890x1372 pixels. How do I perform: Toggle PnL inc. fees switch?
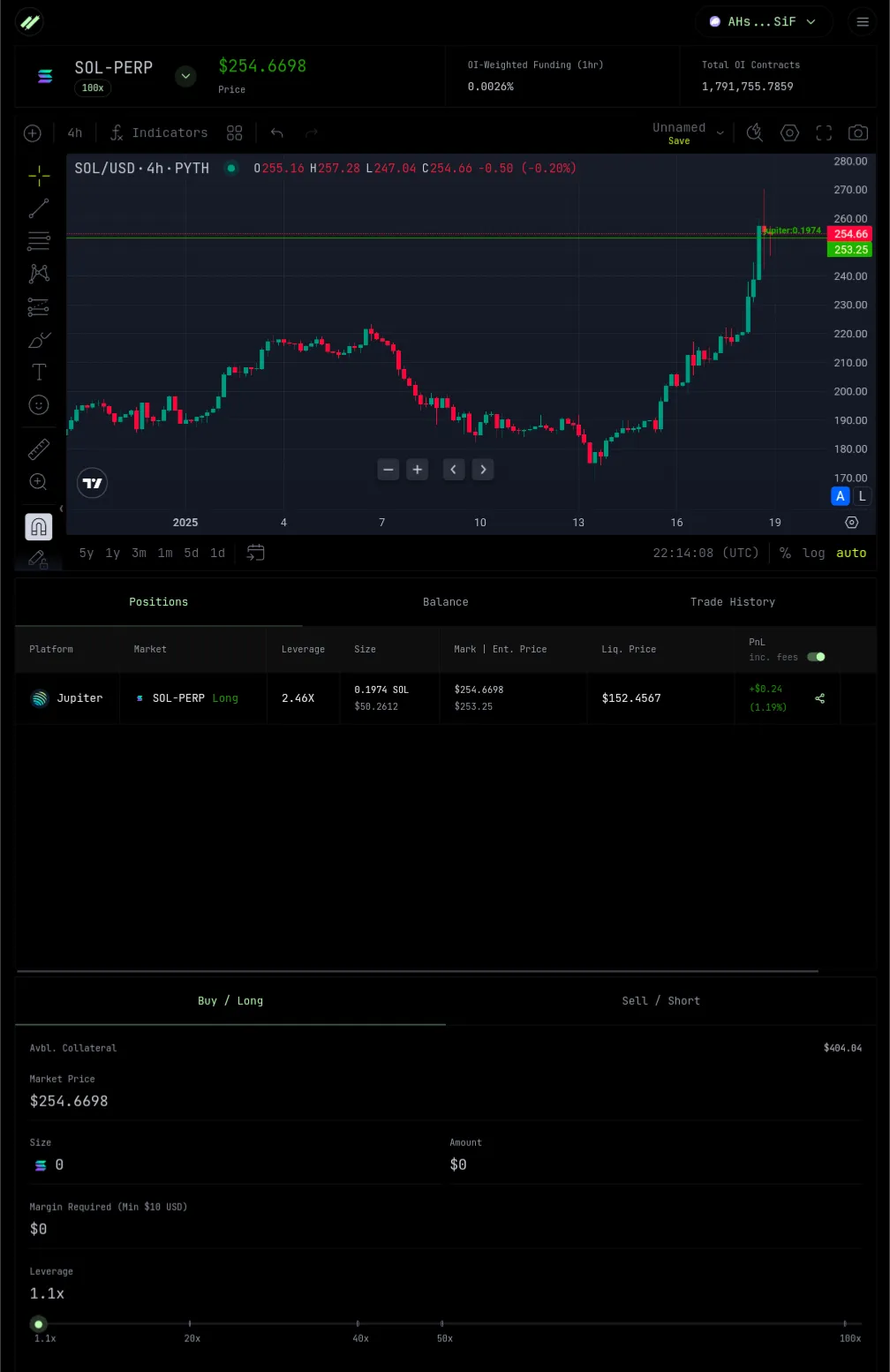pyautogui.click(x=816, y=657)
